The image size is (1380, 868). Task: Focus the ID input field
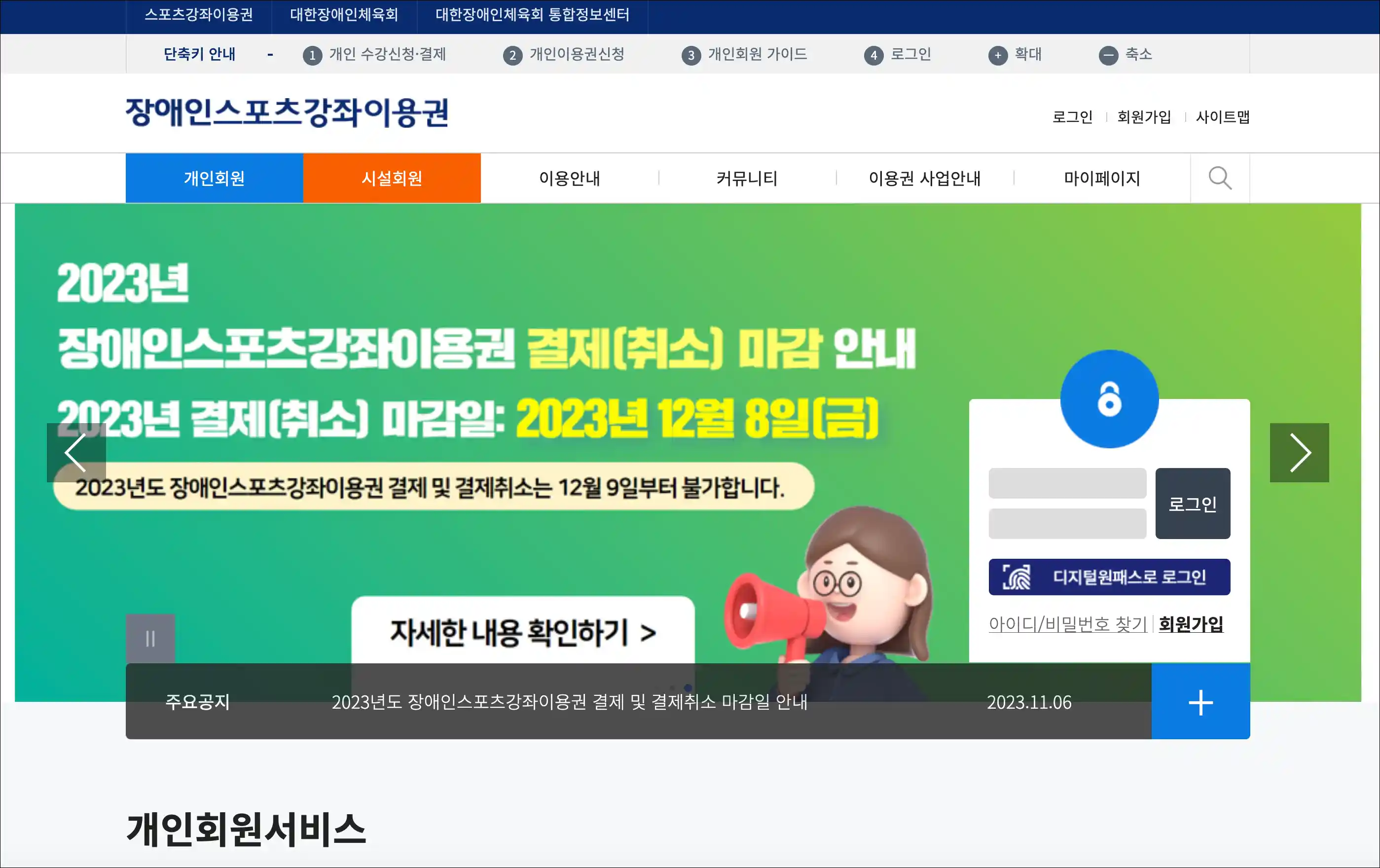[x=1067, y=483]
